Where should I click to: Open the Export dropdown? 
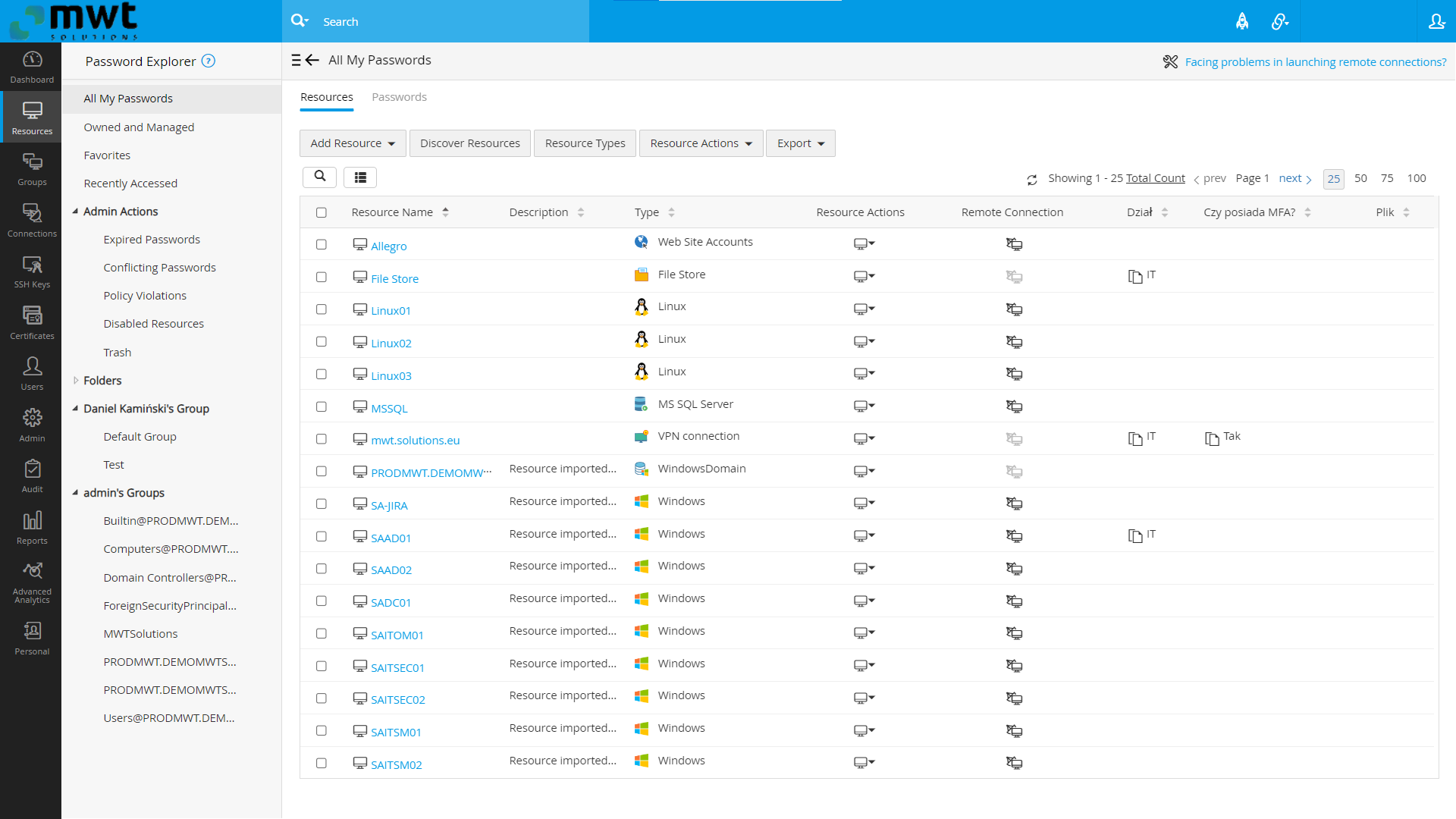click(800, 143)
